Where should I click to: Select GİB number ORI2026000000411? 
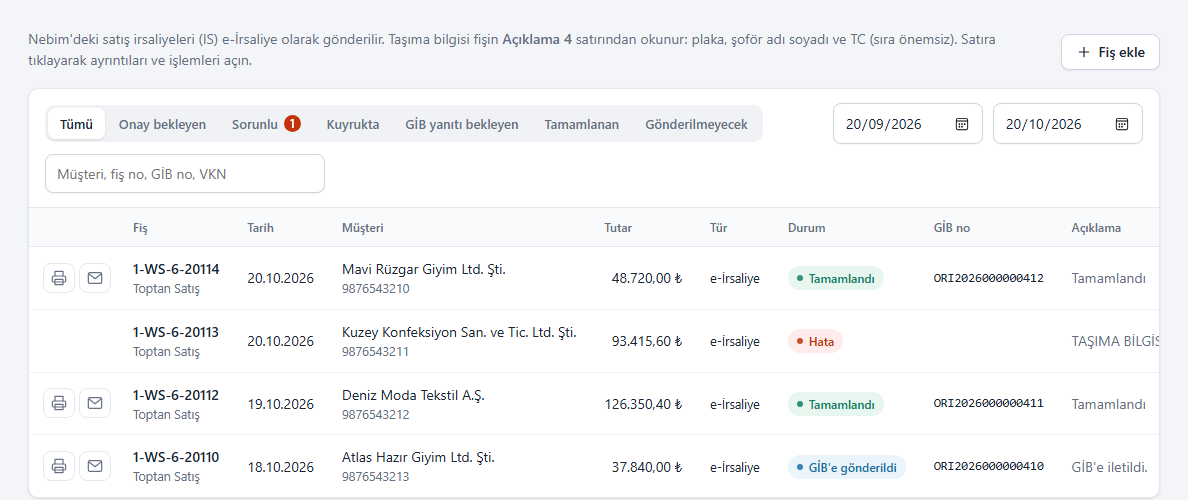click(x=989, y=404)
